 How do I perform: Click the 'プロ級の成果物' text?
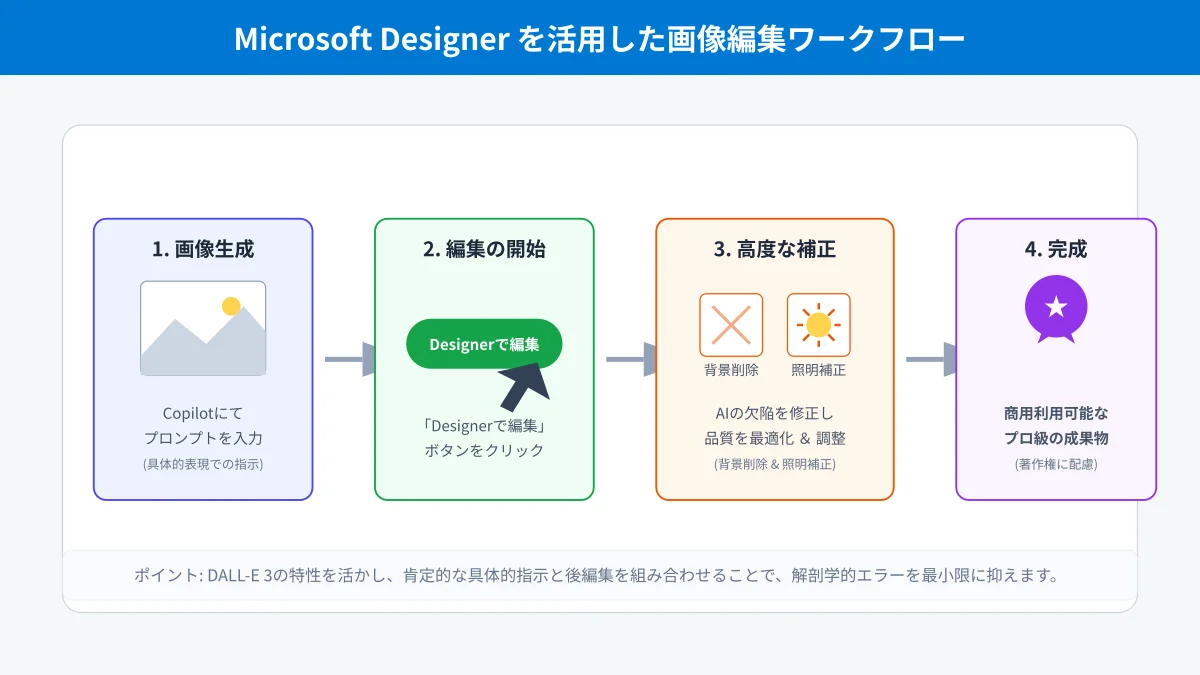pyautogui.click(x=1056, y=438)
